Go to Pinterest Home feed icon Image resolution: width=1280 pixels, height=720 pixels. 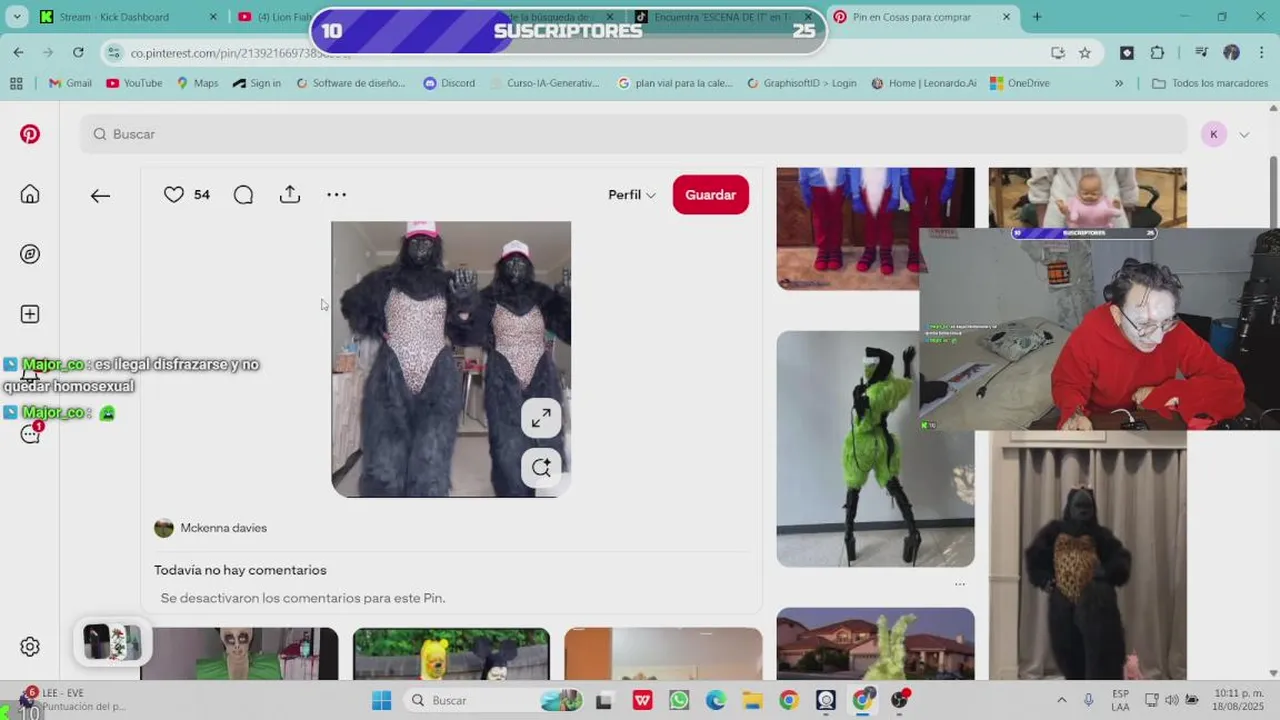pyautogui.click(x=30, y=194)
